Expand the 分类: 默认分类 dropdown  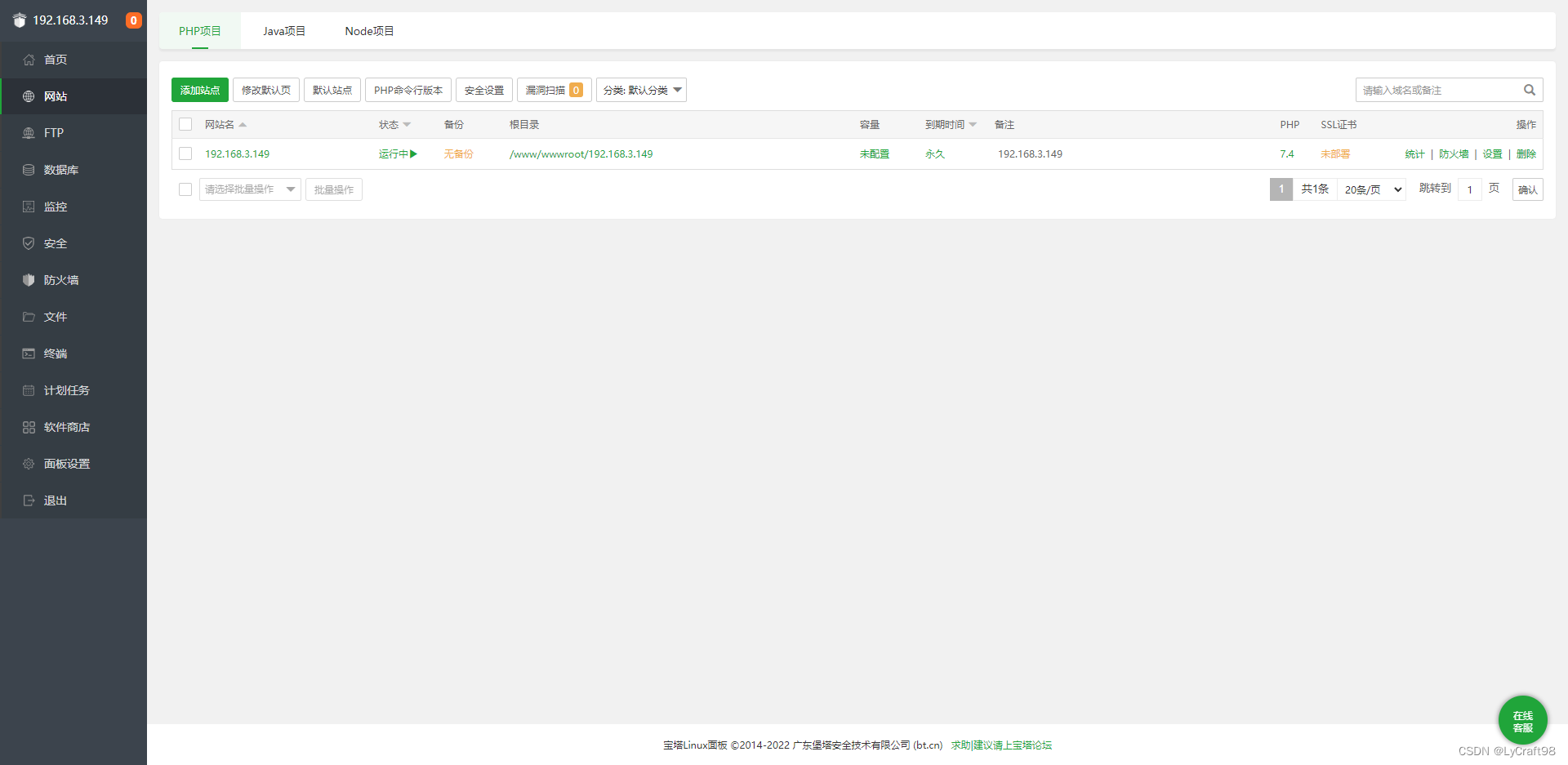click(641, 90)
